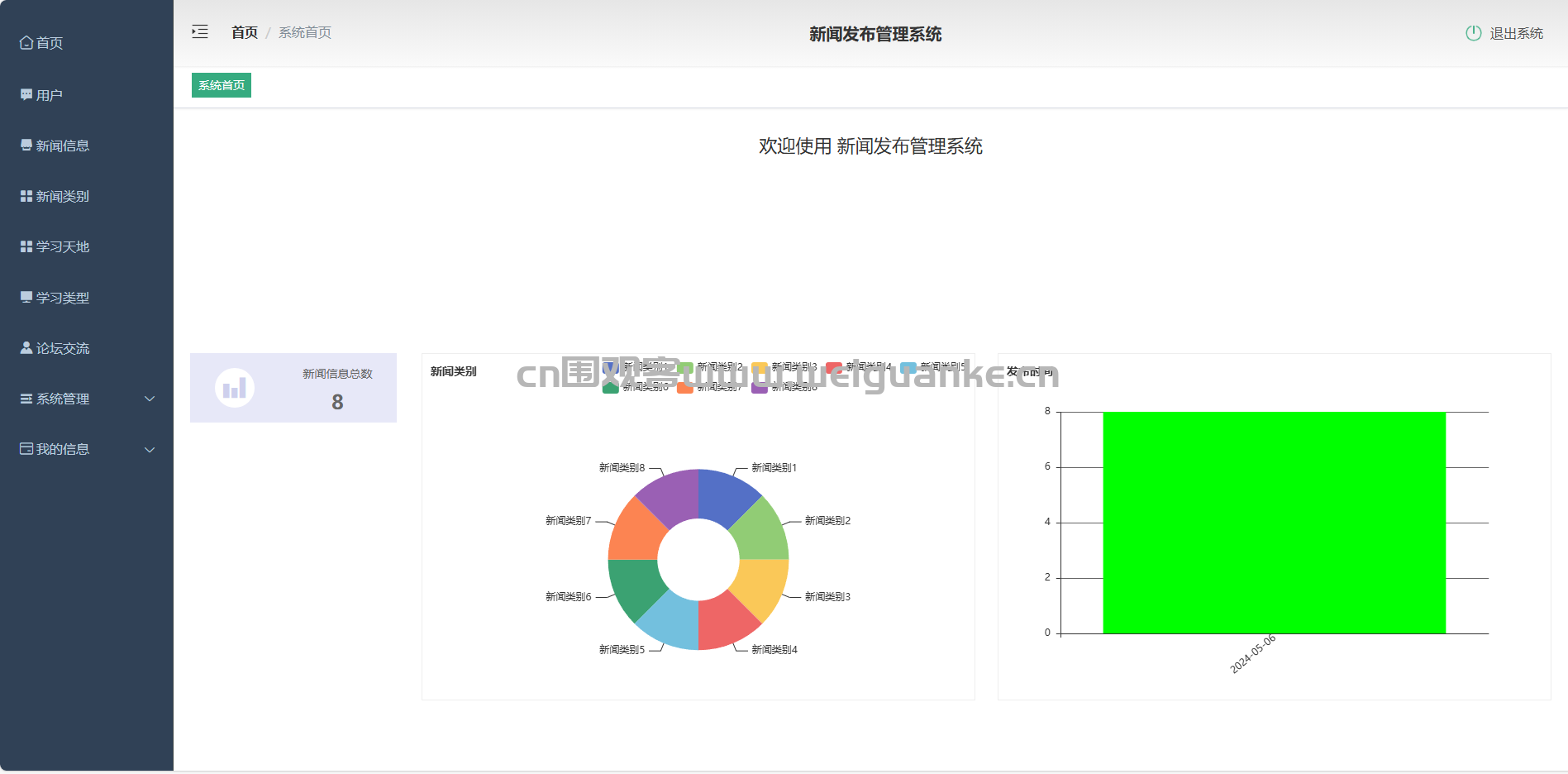Click the green 2024-05-06 bar in the chart

pyautogui.click(x=1274, y=523)
